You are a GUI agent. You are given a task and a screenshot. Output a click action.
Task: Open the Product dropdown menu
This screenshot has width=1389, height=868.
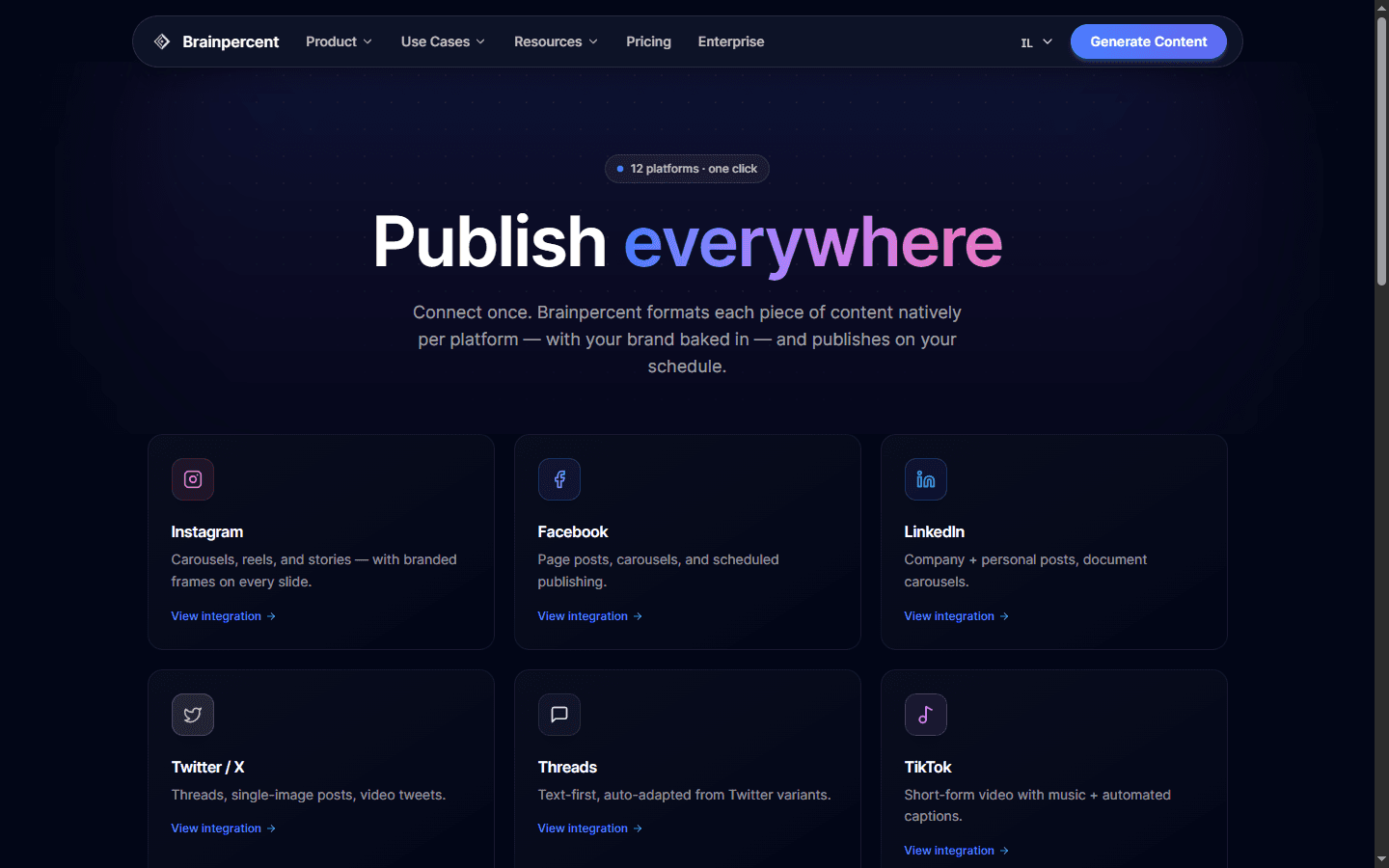click(x=339, y=41)
